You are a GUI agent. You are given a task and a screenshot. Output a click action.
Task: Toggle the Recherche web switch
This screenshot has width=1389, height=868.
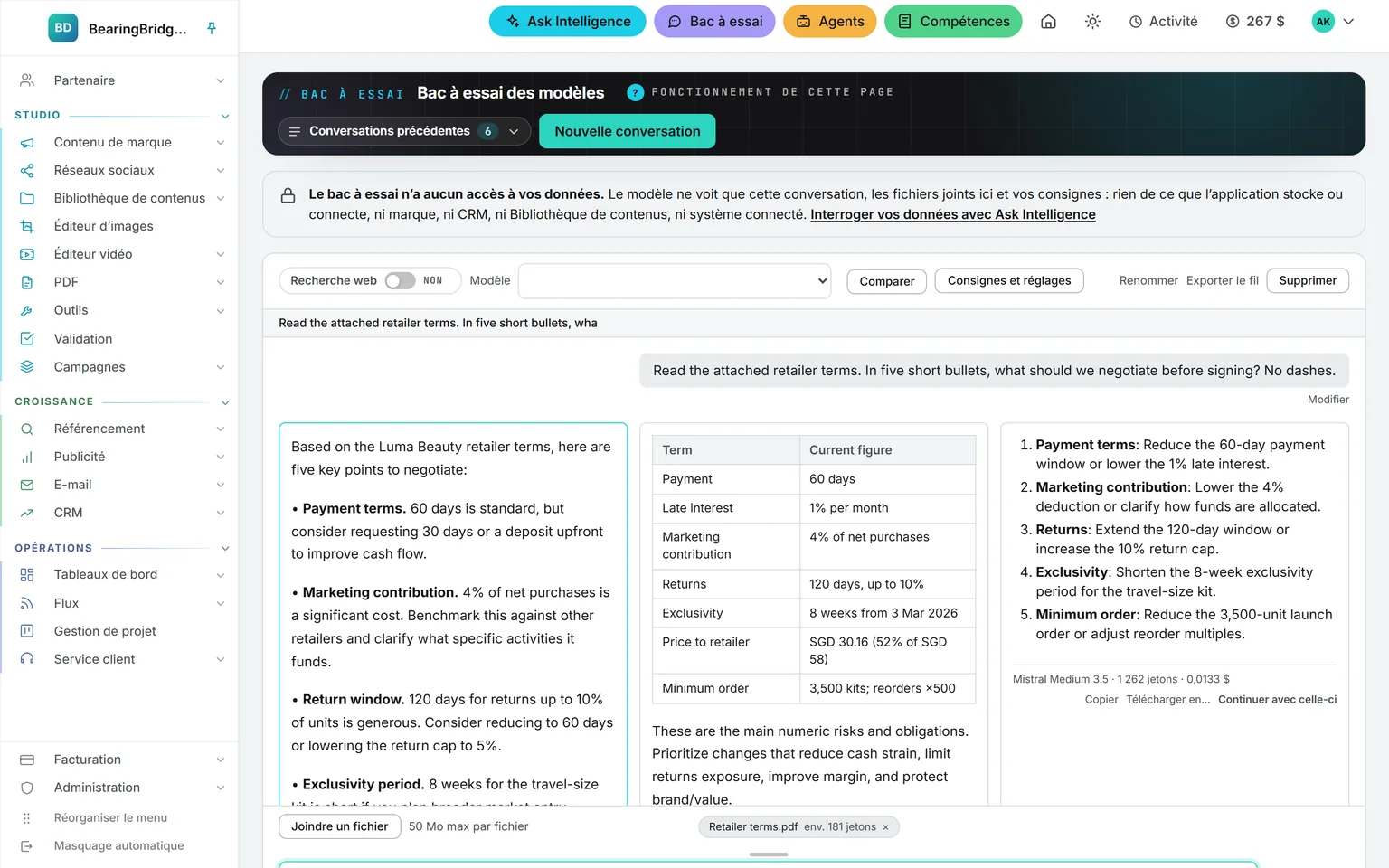pos(400,281)
